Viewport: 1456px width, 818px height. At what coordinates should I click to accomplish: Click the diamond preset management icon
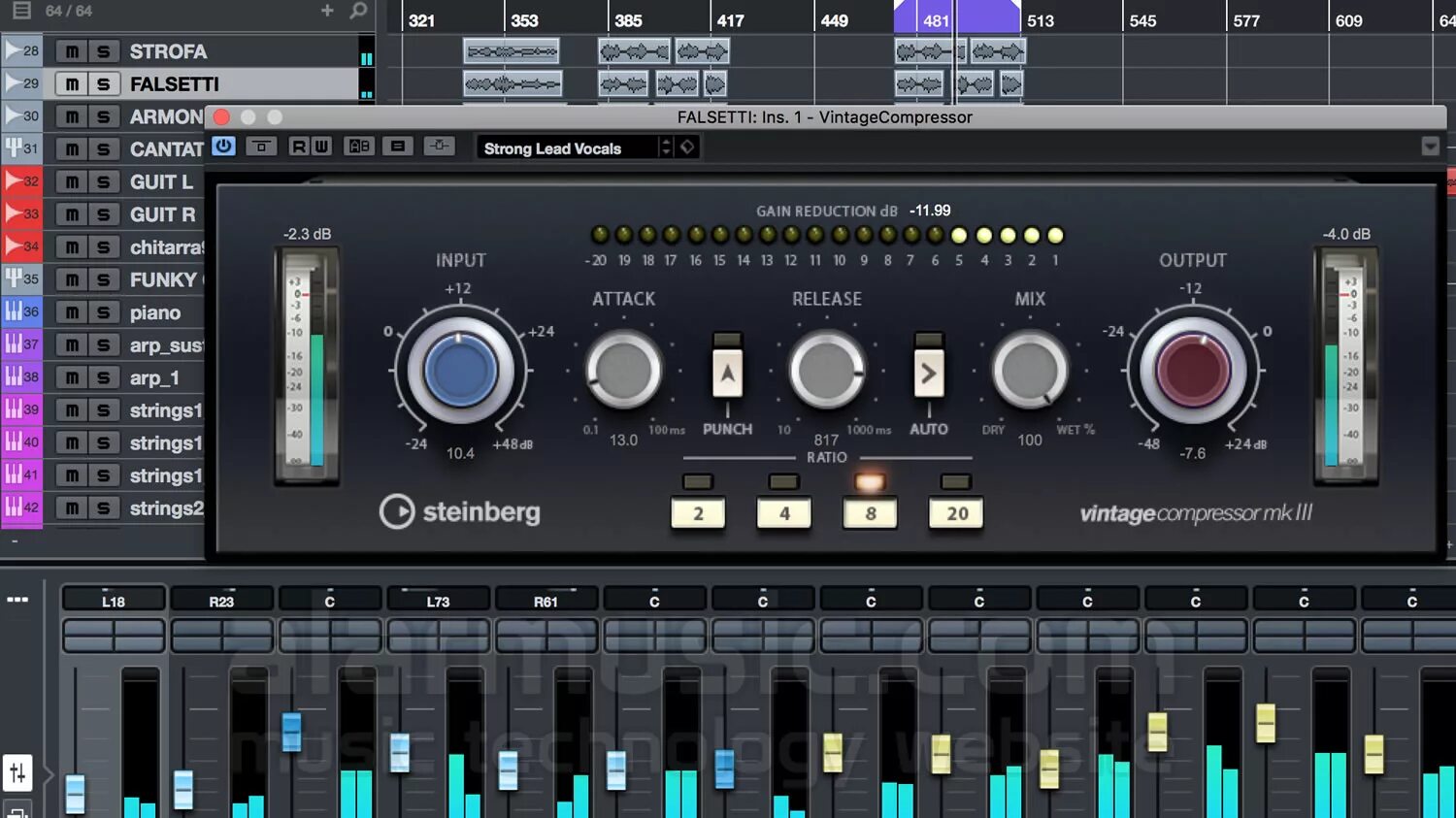687,147
